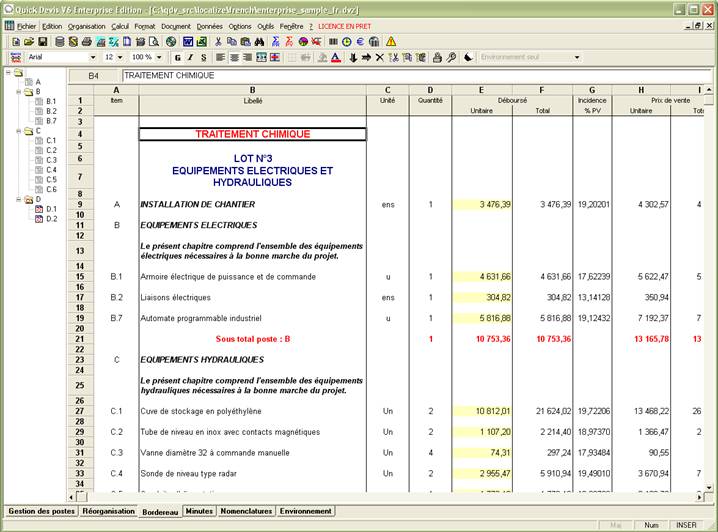Switch to the Nomenclatures tab
This screenshot has height=532, width=718.
click(x=245, y=511)
